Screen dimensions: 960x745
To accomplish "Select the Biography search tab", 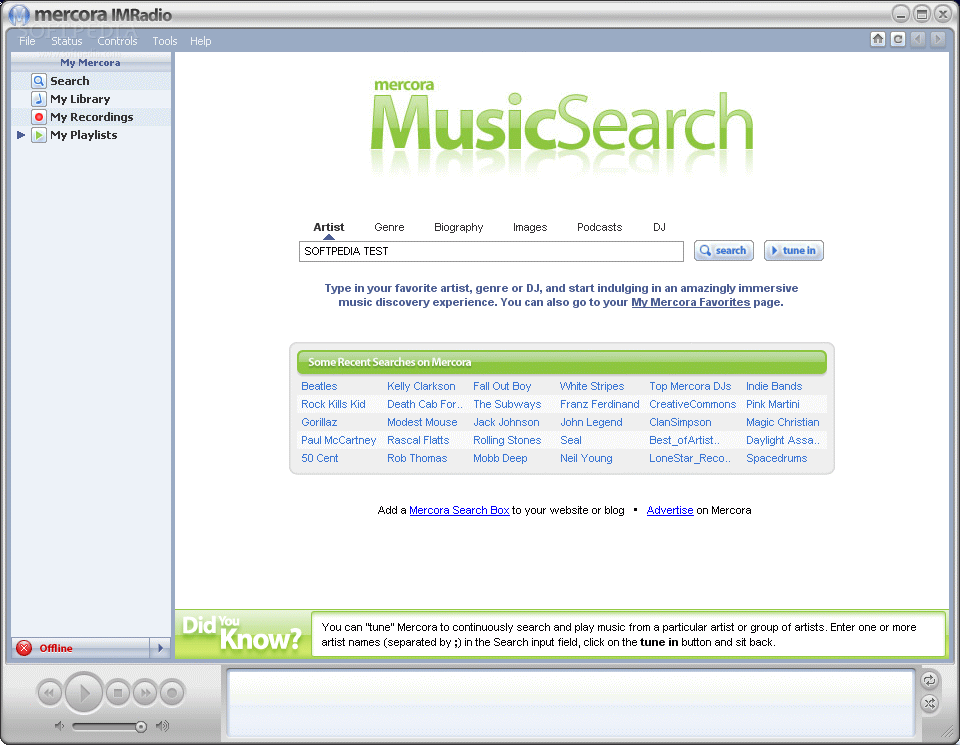I will (459, 227).
